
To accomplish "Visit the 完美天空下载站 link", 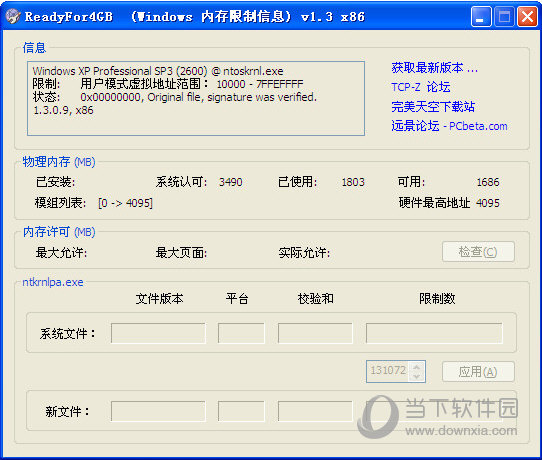I will (x=433, y=106).
